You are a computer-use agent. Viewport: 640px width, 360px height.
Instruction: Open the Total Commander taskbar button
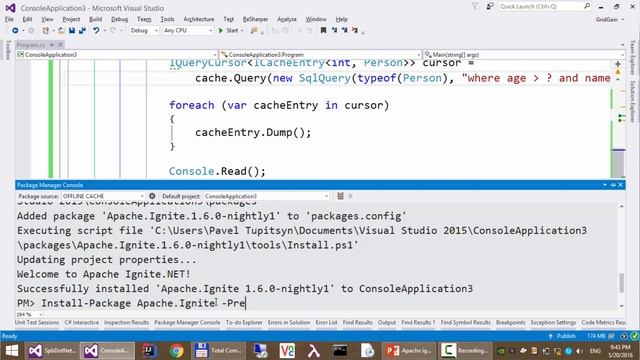(219, 351)
